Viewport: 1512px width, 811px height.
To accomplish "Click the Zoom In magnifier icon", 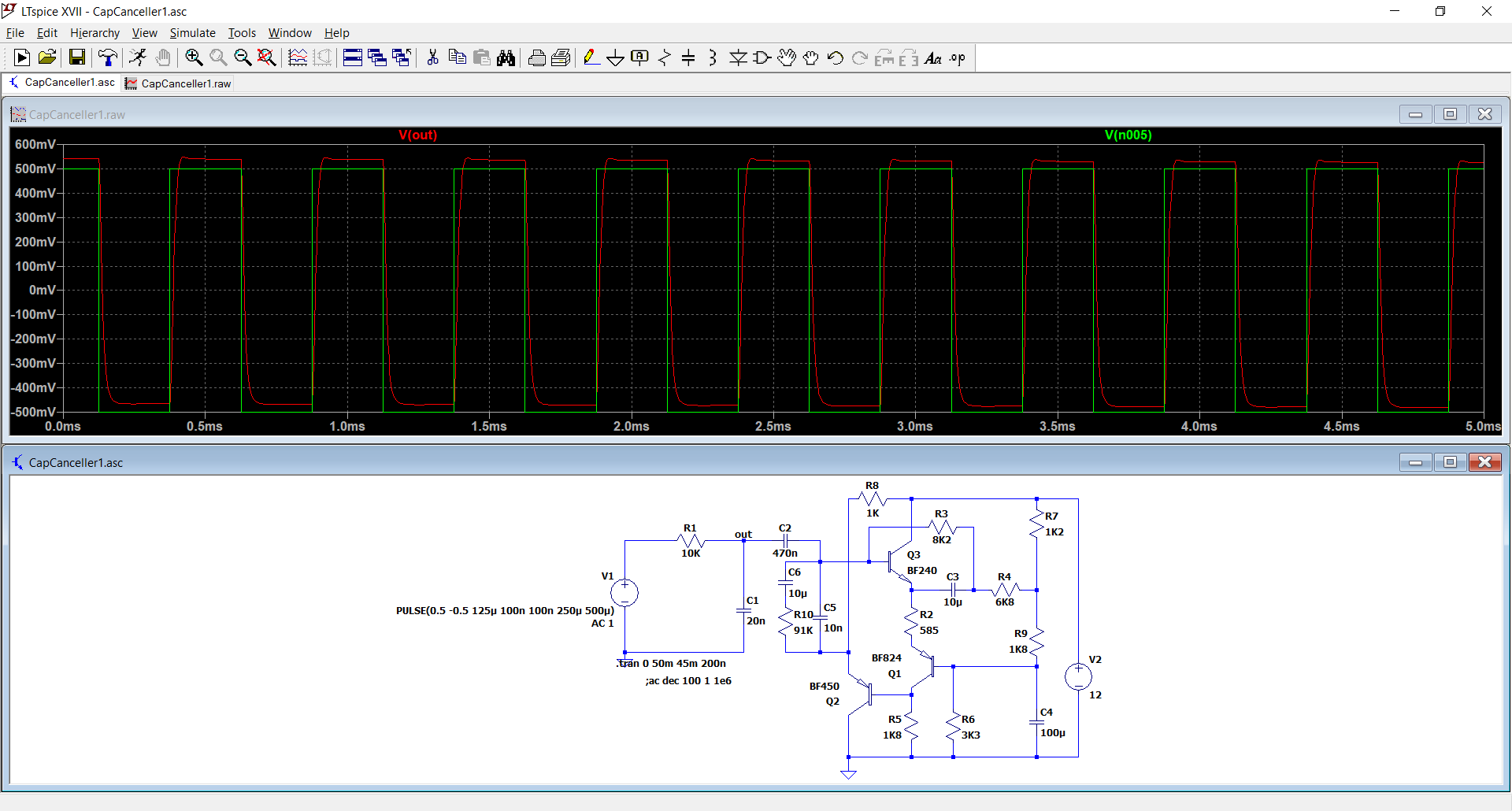I will [194, 57].
